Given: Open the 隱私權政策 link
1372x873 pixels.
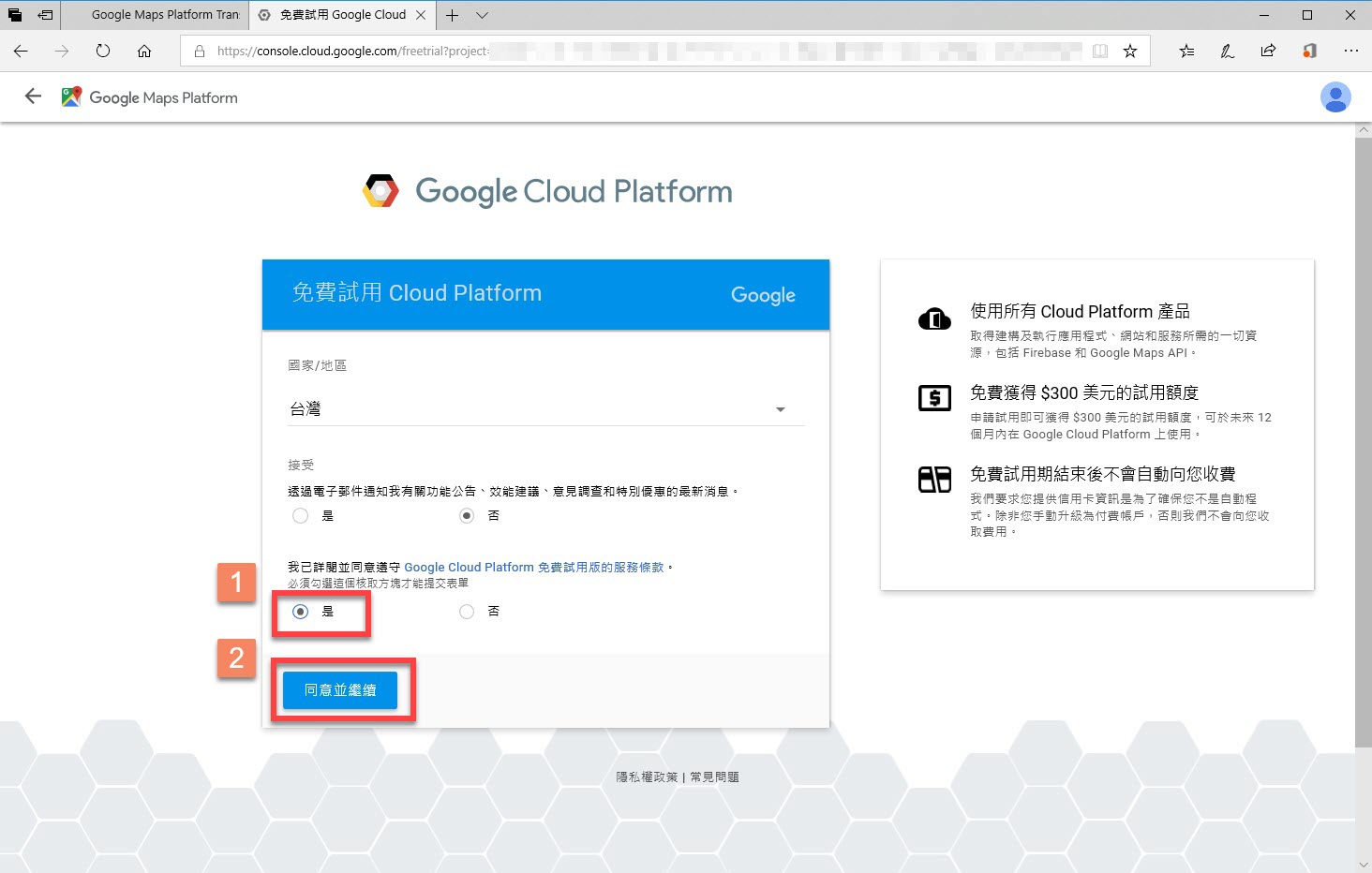Looking at the screenshot, I should (x=647, y=777).
